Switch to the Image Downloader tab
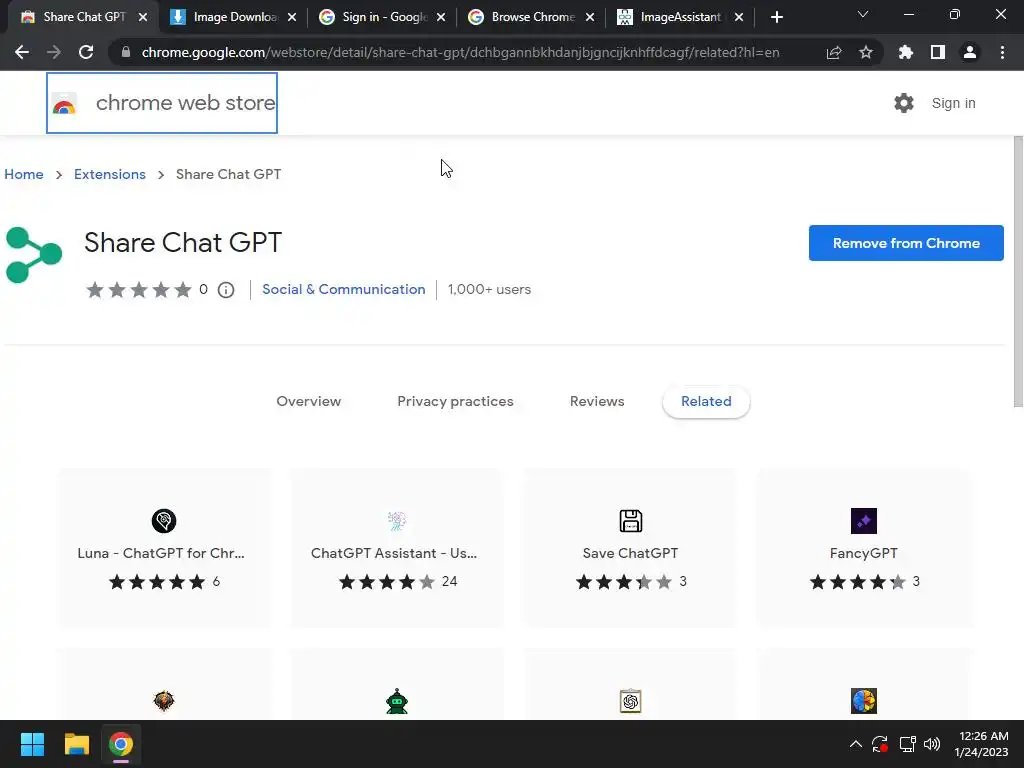 click(x=226, y=17)
